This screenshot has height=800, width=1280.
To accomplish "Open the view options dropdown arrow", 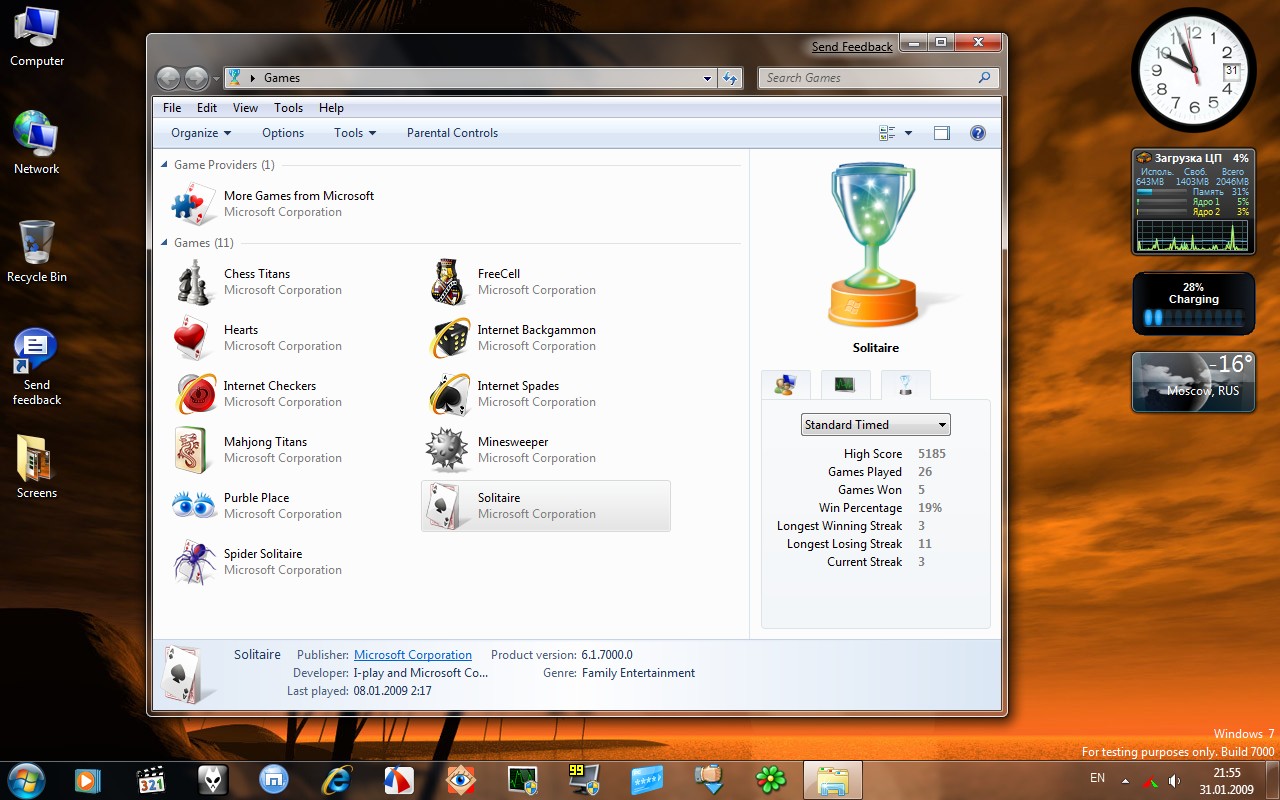I will (908, 133).
